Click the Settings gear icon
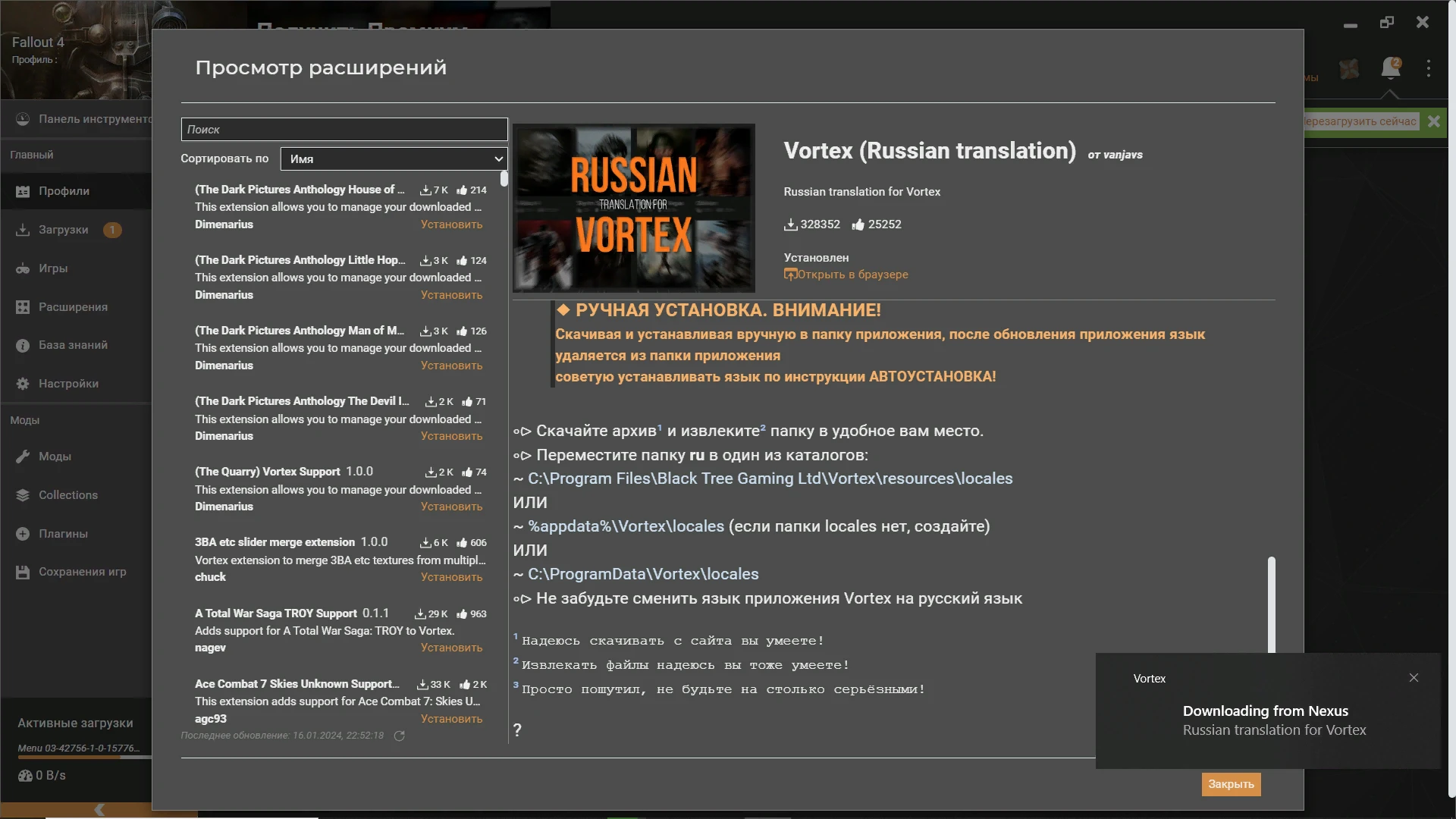This screenshot has height=819, width=1456. (x=23, y=384)
